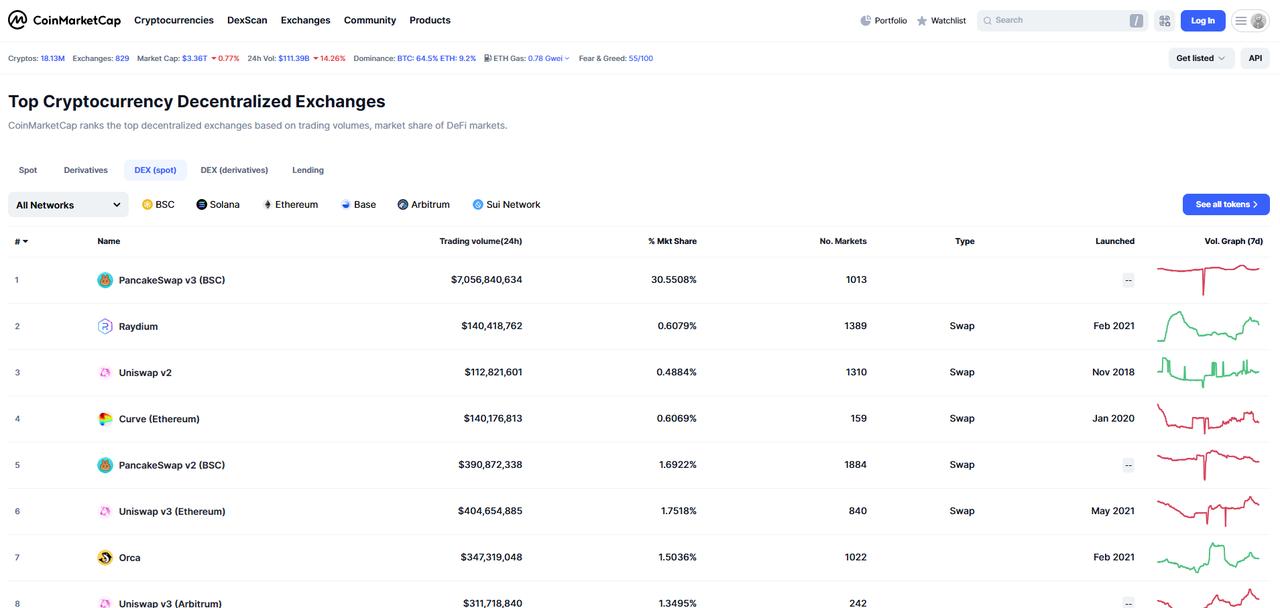
Task: Click Orca 7d volume graph
Action: click(1208, 557)
